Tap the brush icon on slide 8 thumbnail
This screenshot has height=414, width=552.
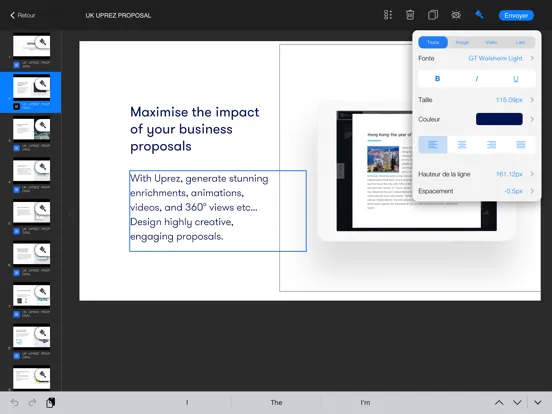tap(43, 333)
